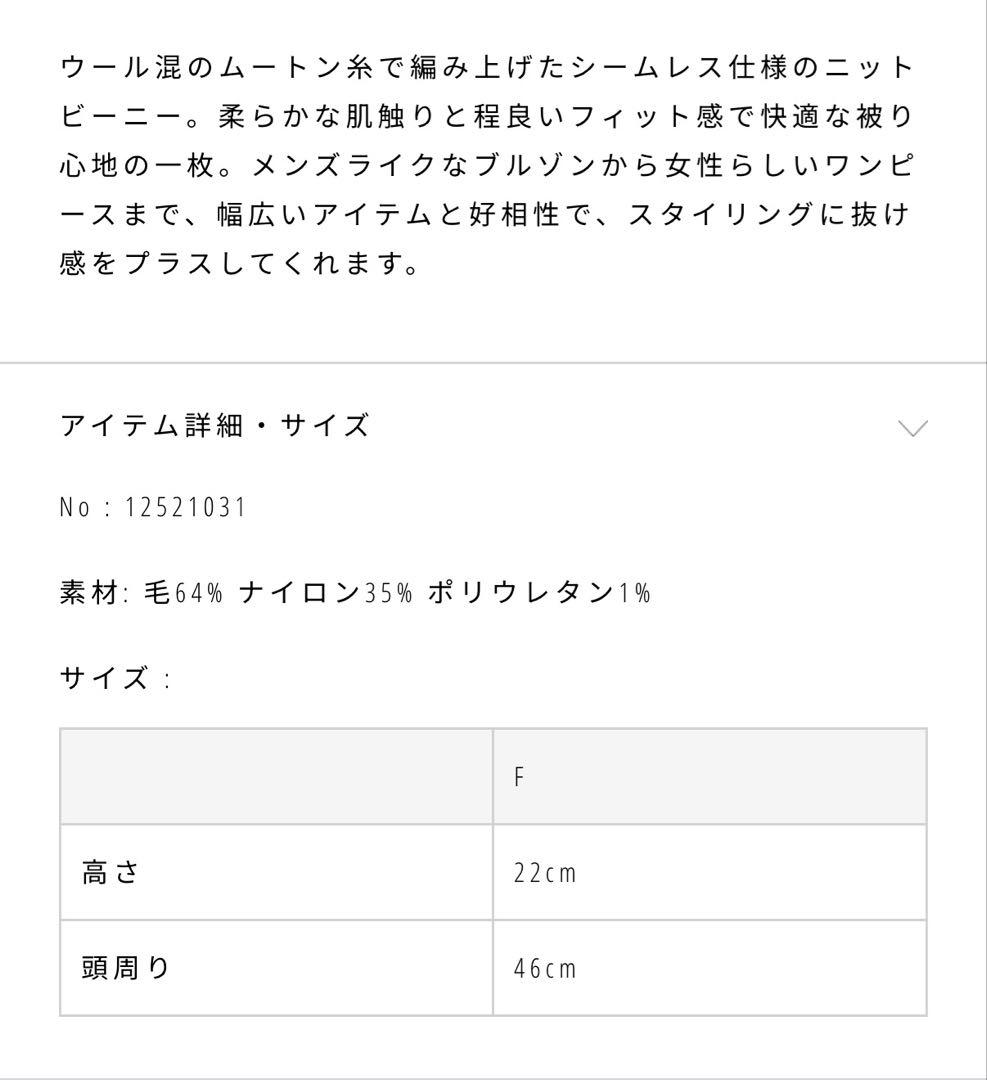Screen dimensions: 987x1080
Task: Select the 頭周り row label
Action: [x=126, y=967]
